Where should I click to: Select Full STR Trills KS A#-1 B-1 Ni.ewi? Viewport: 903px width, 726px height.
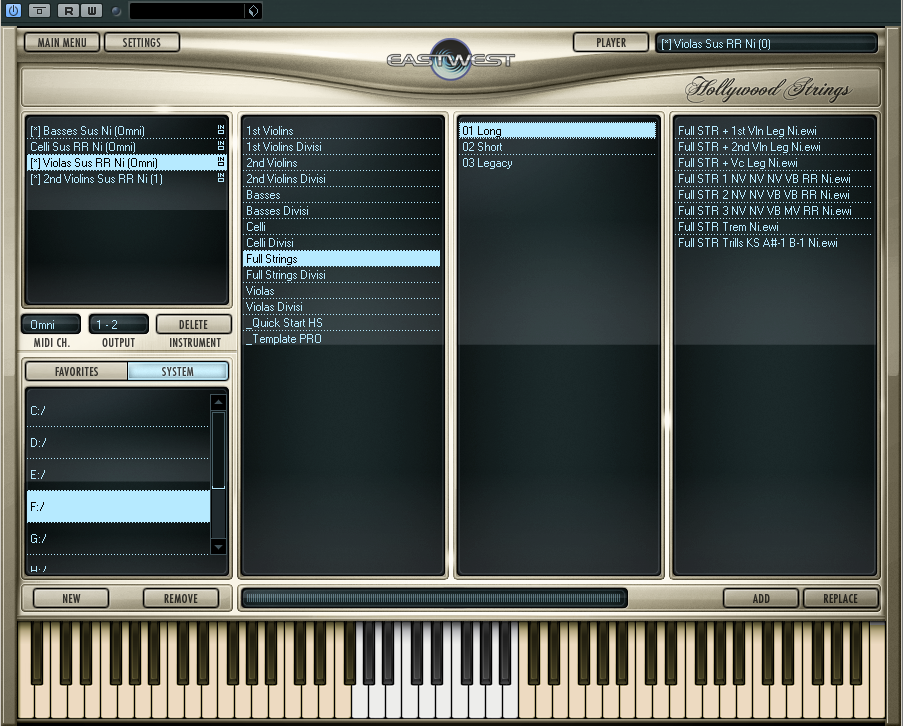pyautogui.click(x=773, y=243)
